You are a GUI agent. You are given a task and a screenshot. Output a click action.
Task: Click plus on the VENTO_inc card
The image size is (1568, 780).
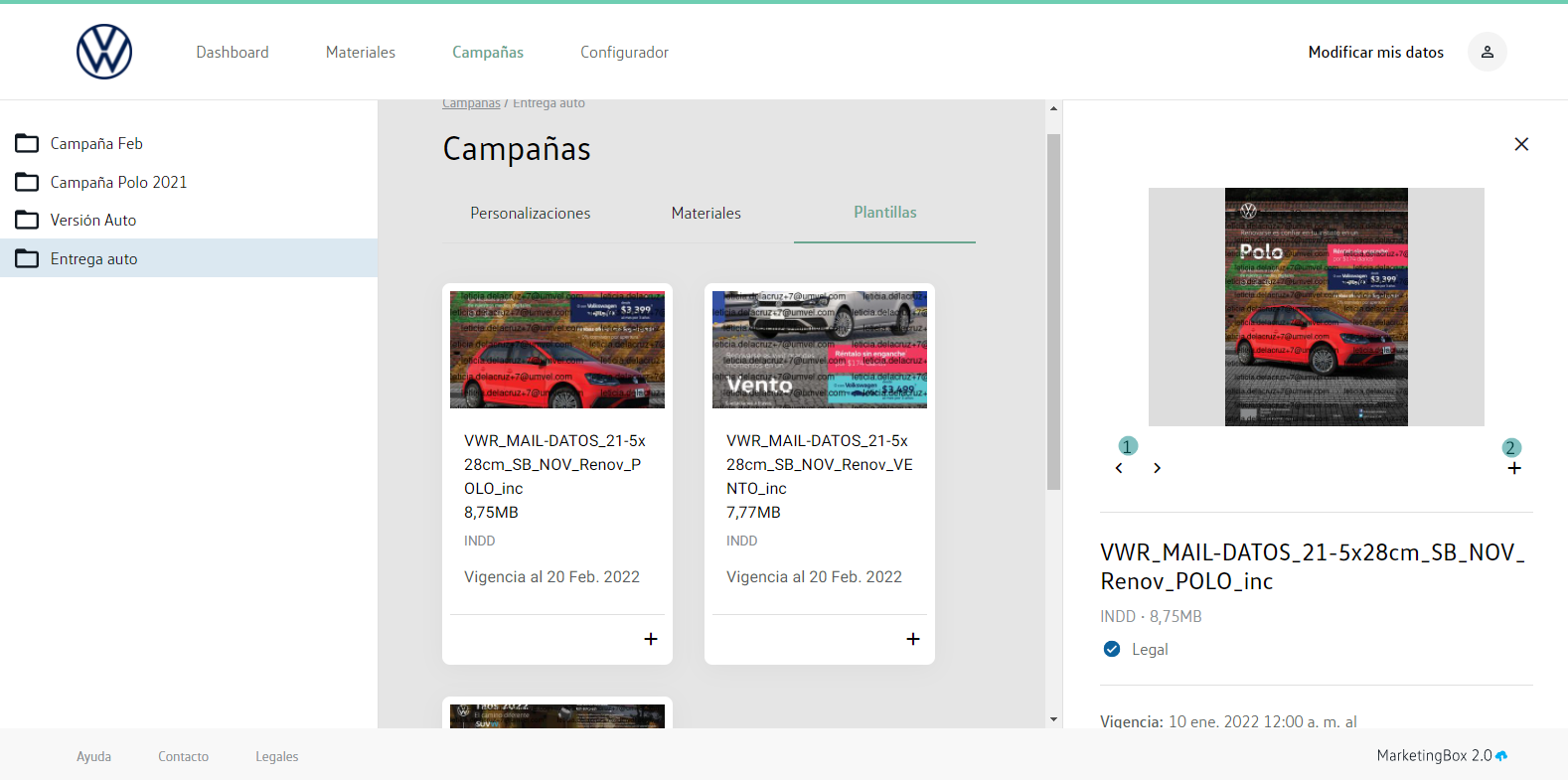click(913, 639)
